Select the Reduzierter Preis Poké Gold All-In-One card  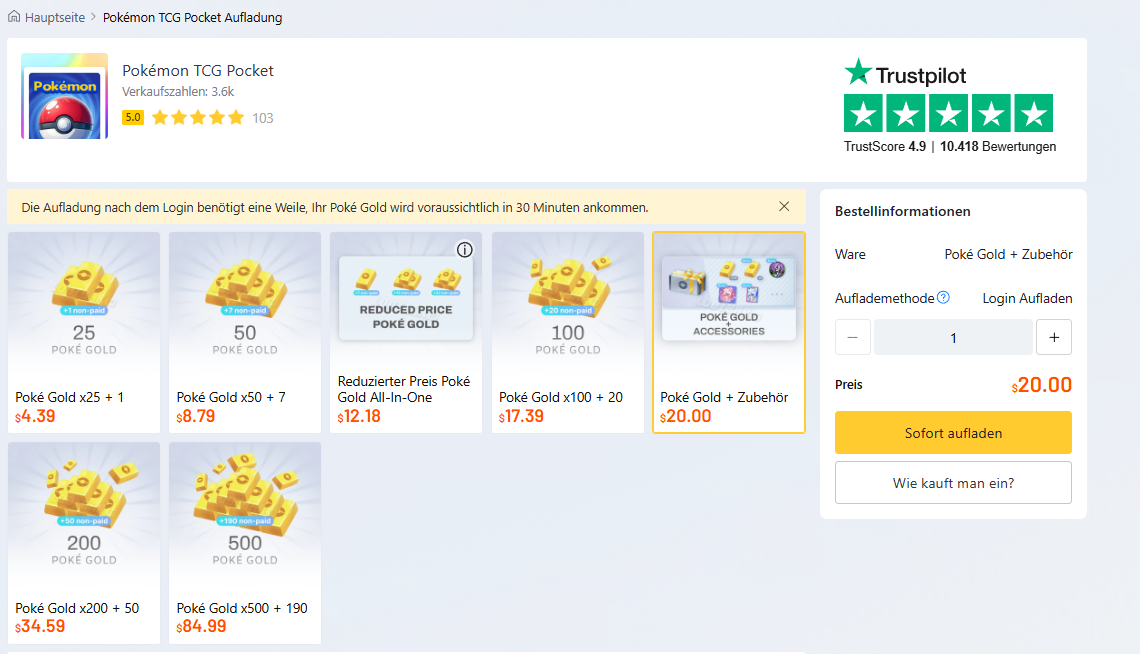[406, 332]
